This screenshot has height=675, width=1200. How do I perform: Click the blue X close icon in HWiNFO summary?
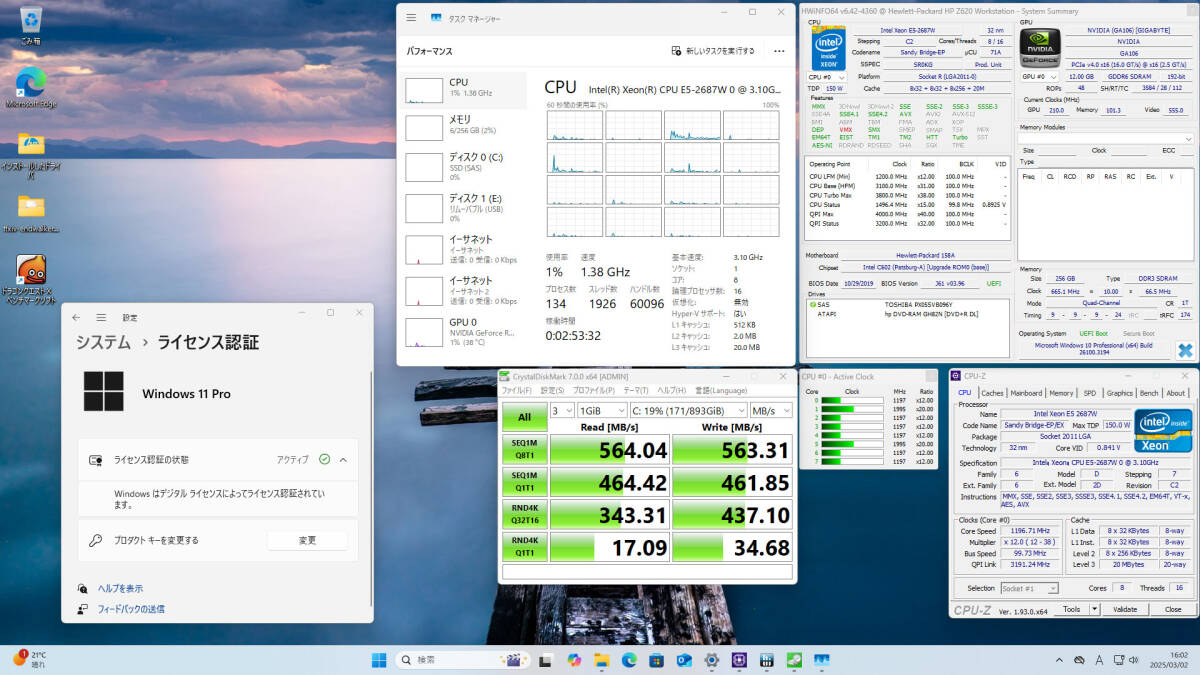(1185, 350)
